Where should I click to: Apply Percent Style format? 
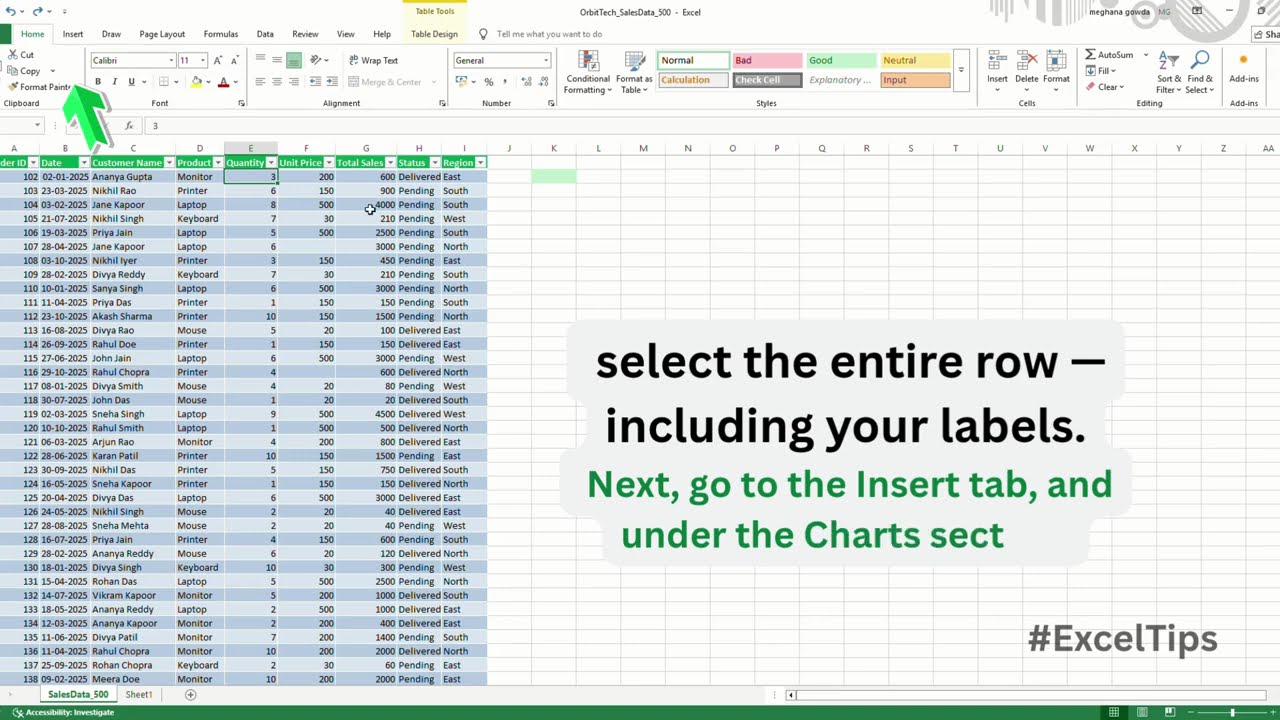(488, 82)
